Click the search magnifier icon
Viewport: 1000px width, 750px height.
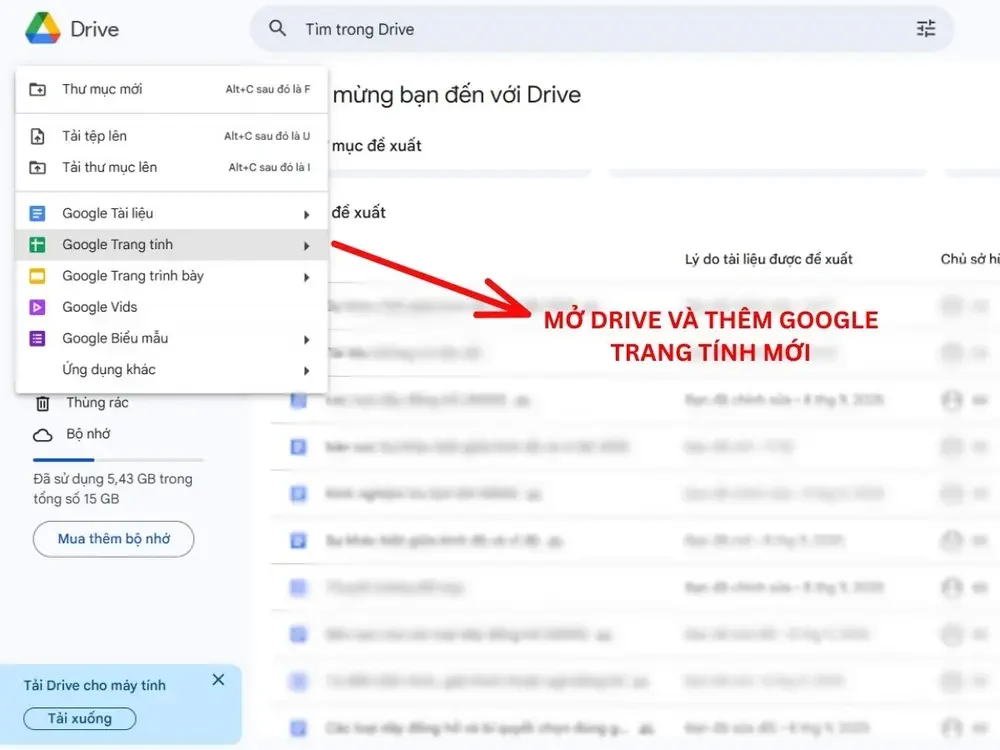coord(277,28)
